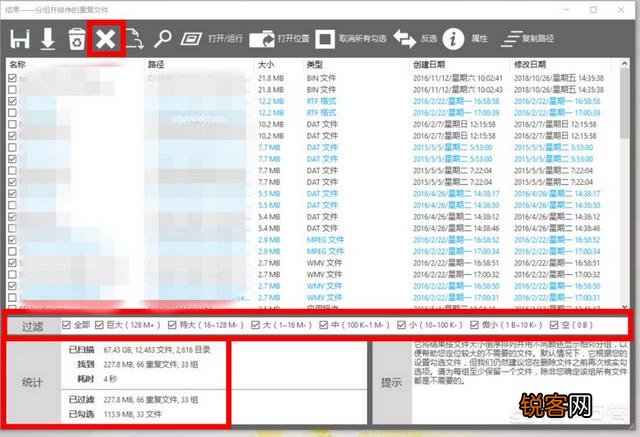Screen dimensions: 640x437
Task: Click the floppy disk save icon
Action: click(x=20, y=40)
